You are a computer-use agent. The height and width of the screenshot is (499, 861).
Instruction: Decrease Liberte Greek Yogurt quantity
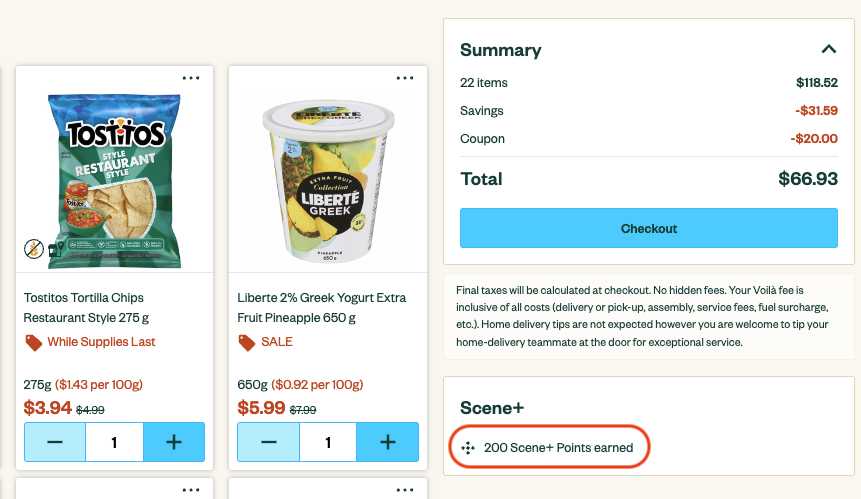pos(268,442)
